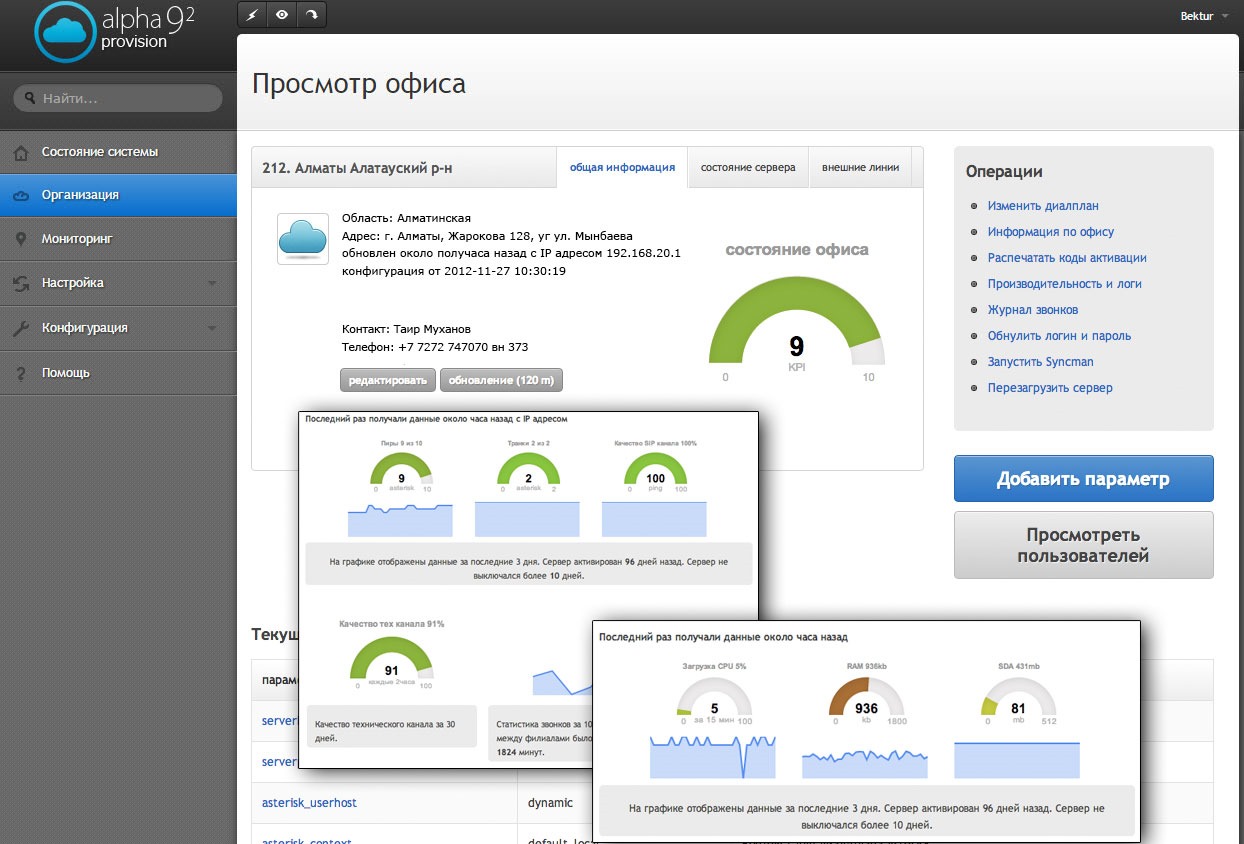Switch to the общая информация tab

click(x=622, y=168)
